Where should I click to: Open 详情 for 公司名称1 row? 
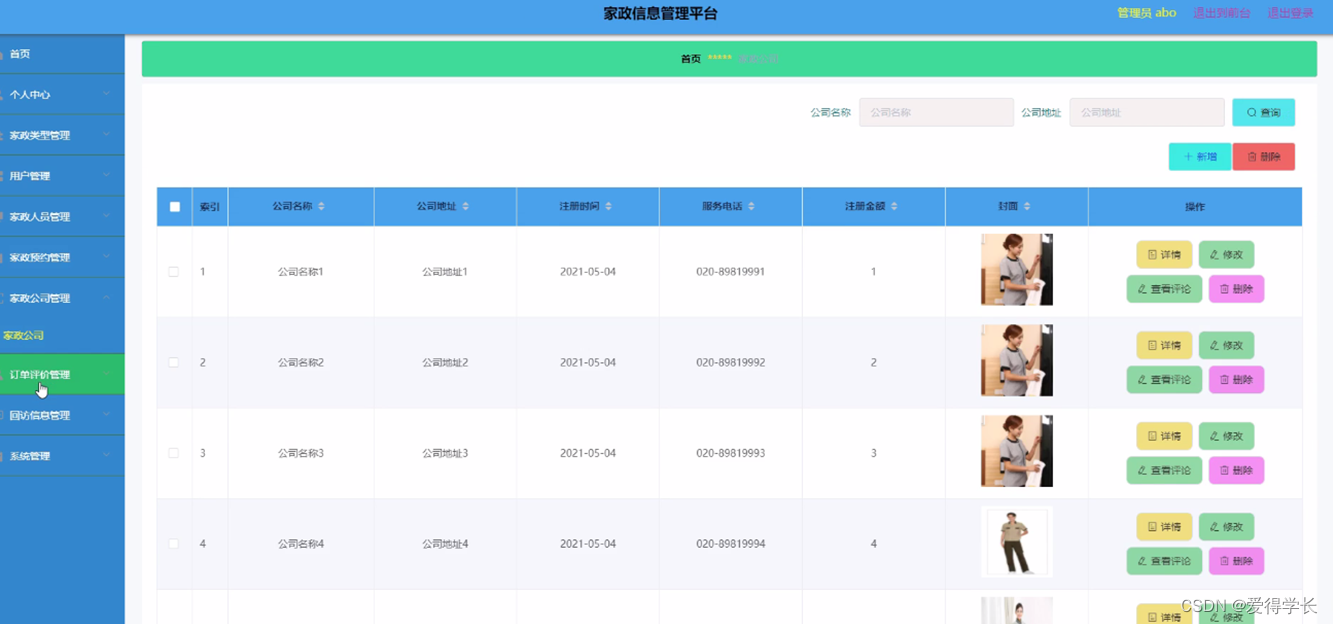tap(1164, 255)
